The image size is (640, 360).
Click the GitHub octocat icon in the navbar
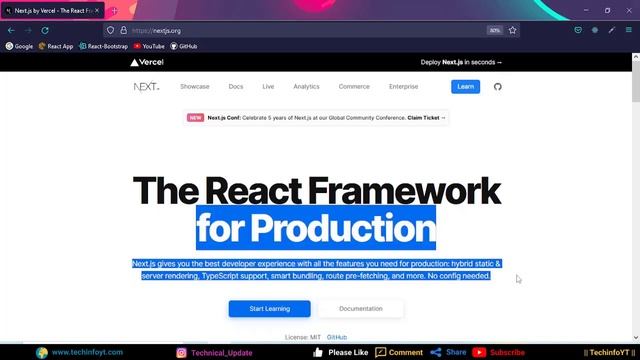pos(498,87)
